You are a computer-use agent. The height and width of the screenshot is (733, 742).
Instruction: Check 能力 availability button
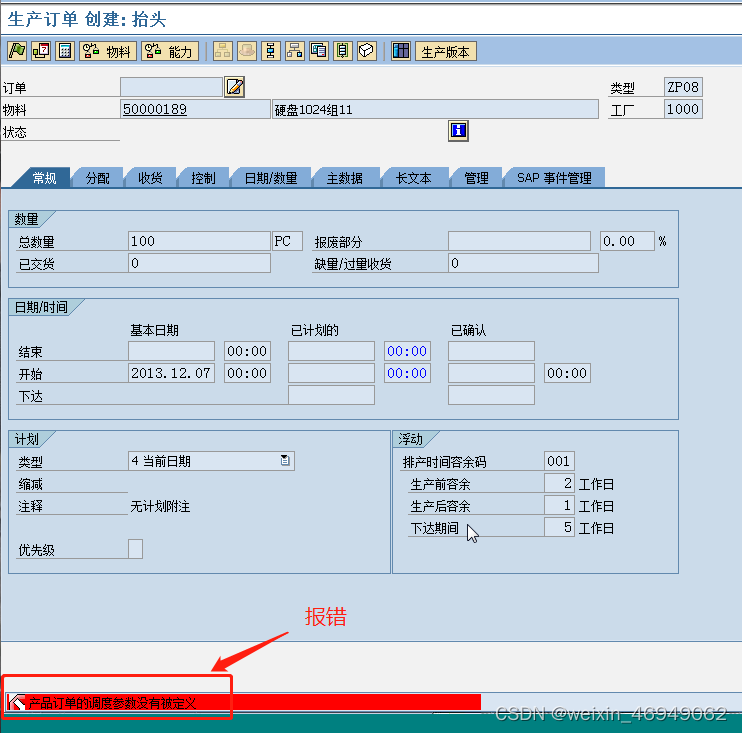coord(170,51)
